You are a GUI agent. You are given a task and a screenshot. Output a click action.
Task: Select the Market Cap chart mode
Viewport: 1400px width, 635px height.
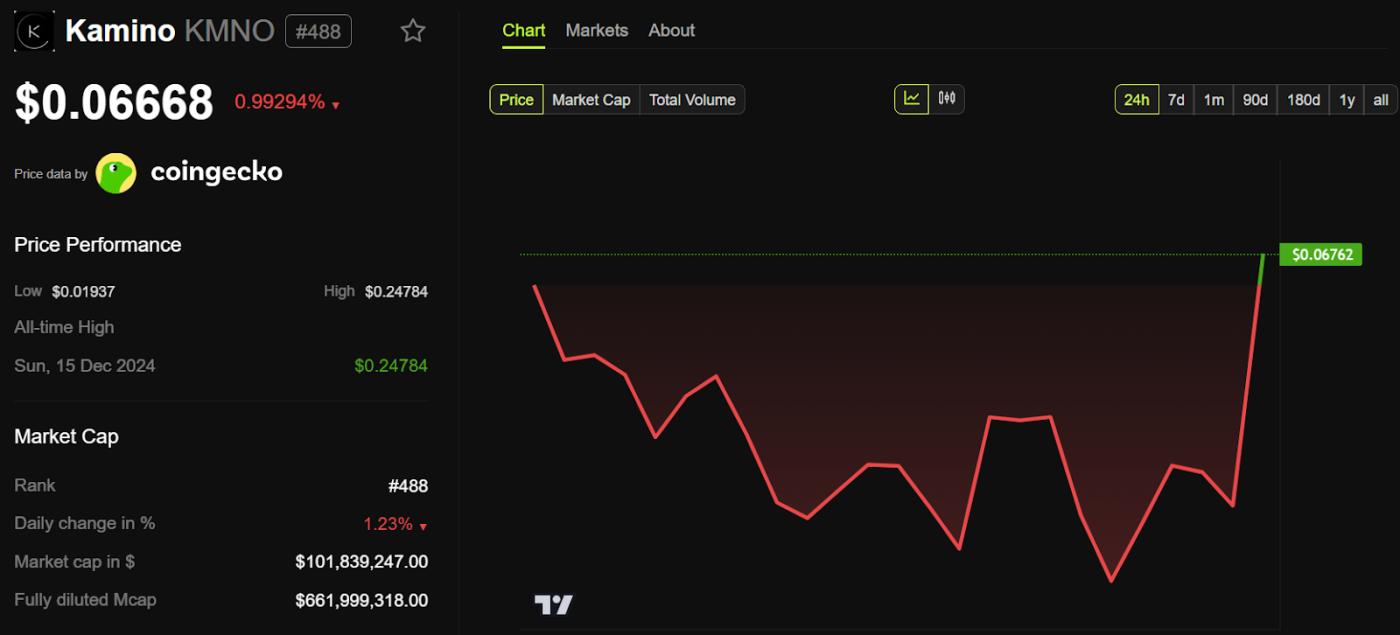tap(591, 99)
